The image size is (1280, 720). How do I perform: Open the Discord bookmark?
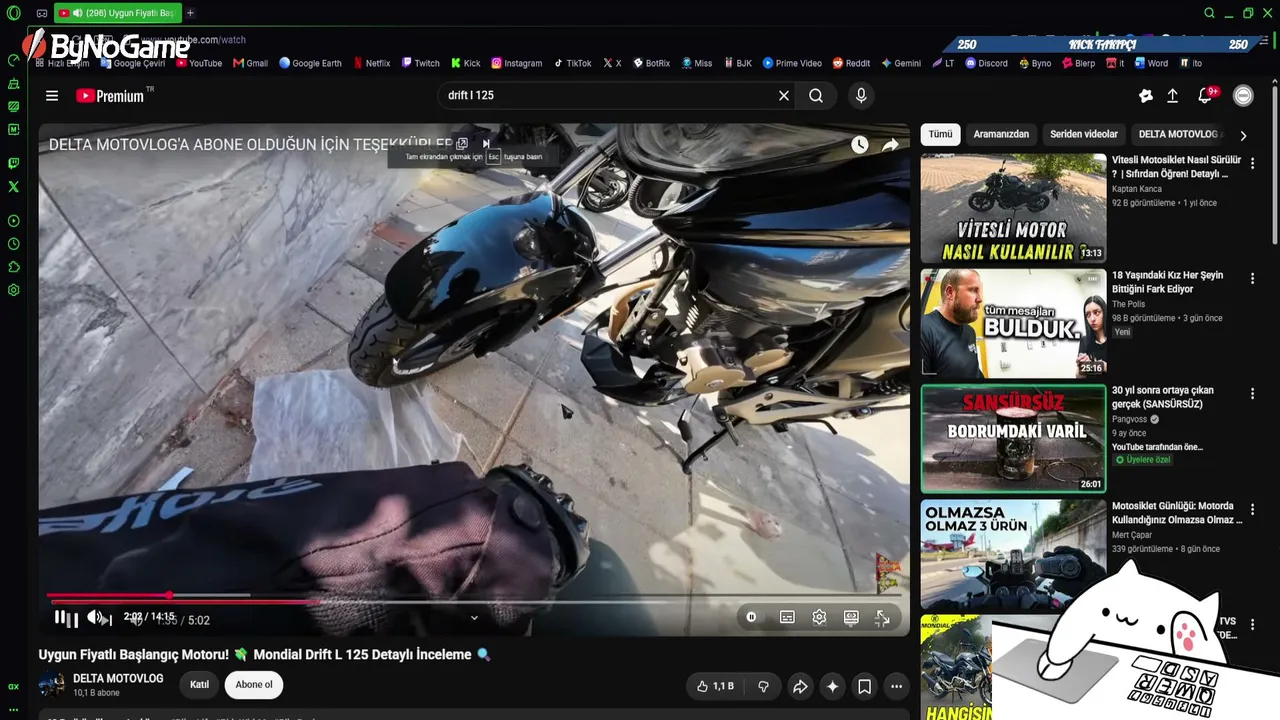[x=986, y=63]
